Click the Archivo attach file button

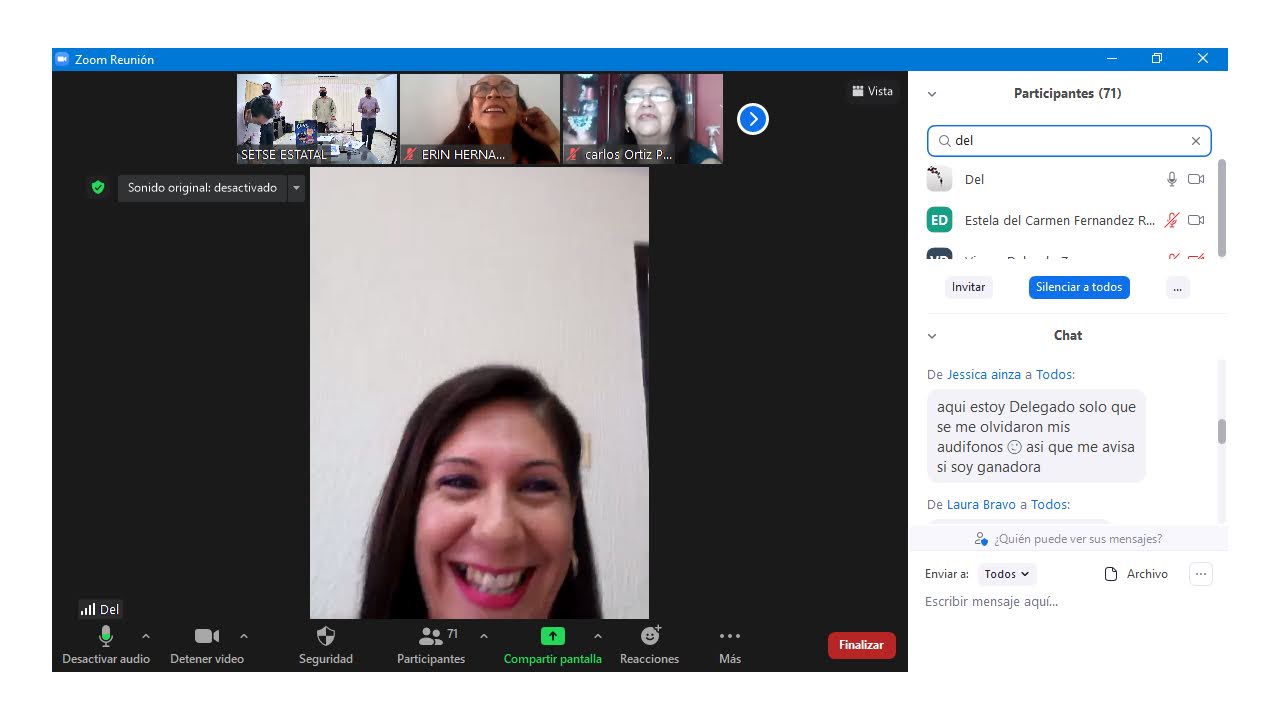click(x=1136, y=574)
